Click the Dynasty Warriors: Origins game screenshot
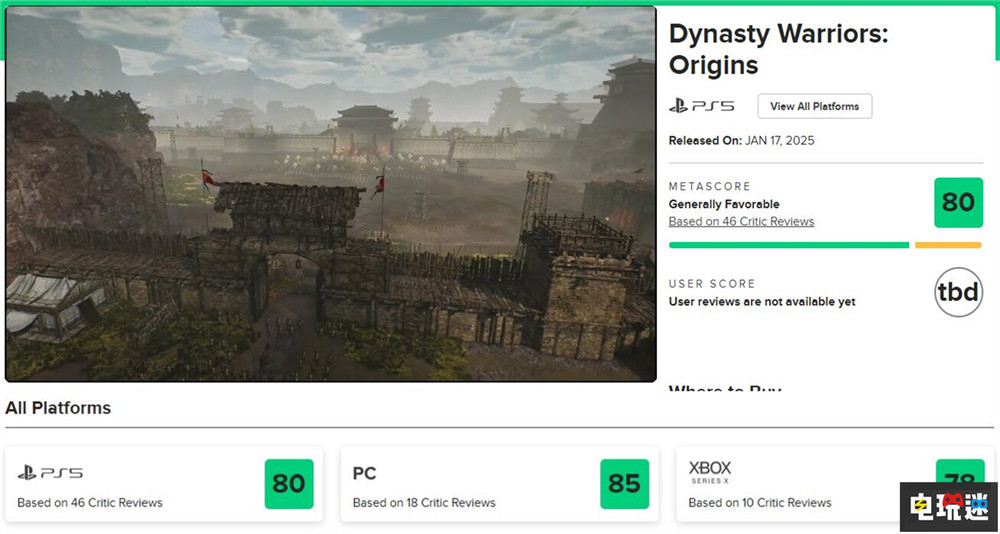The width and height of the screenshot is (1000, 534). point(330,194)
